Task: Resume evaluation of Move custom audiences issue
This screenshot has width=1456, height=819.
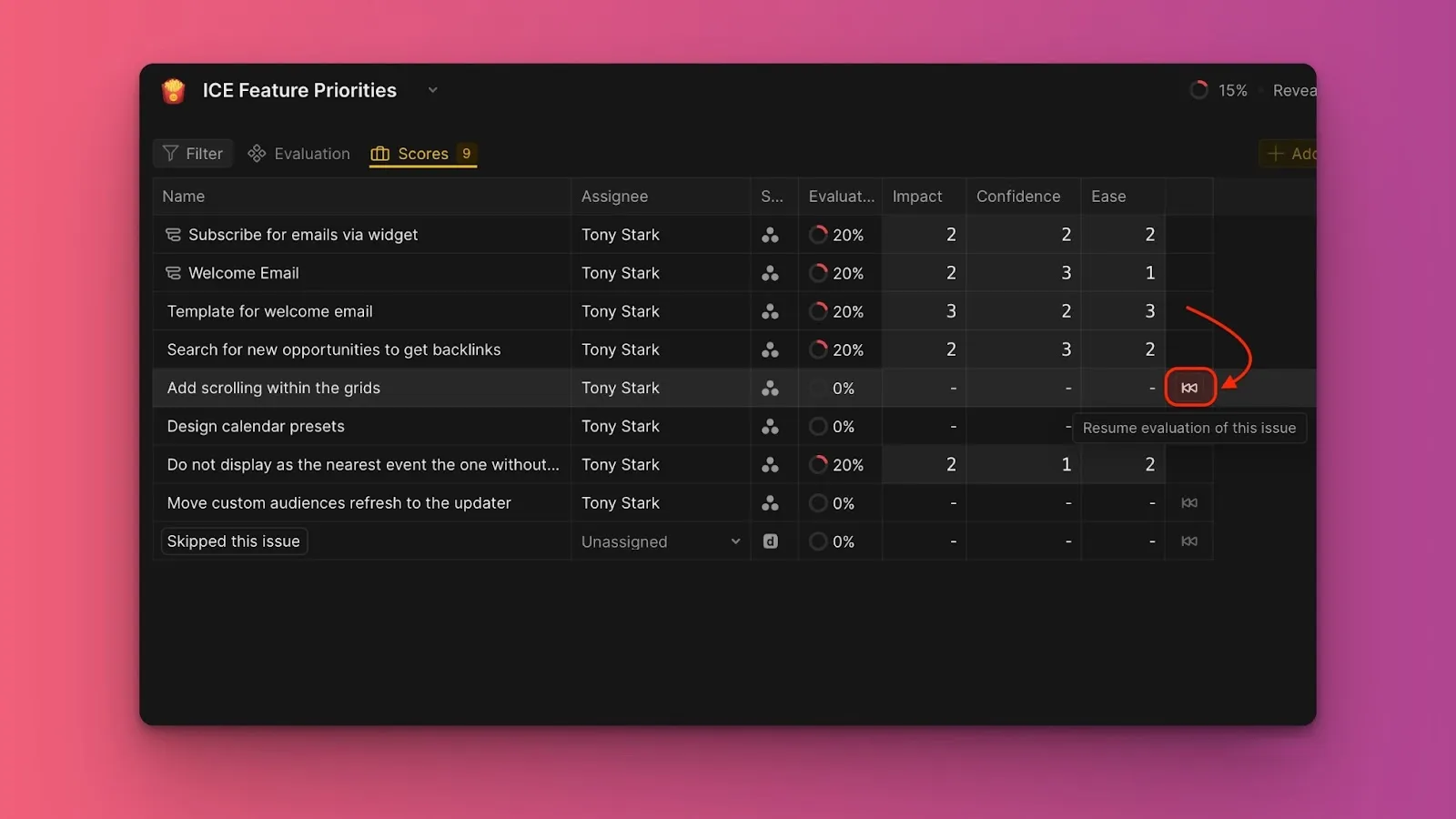Action: coord(1189,503)
